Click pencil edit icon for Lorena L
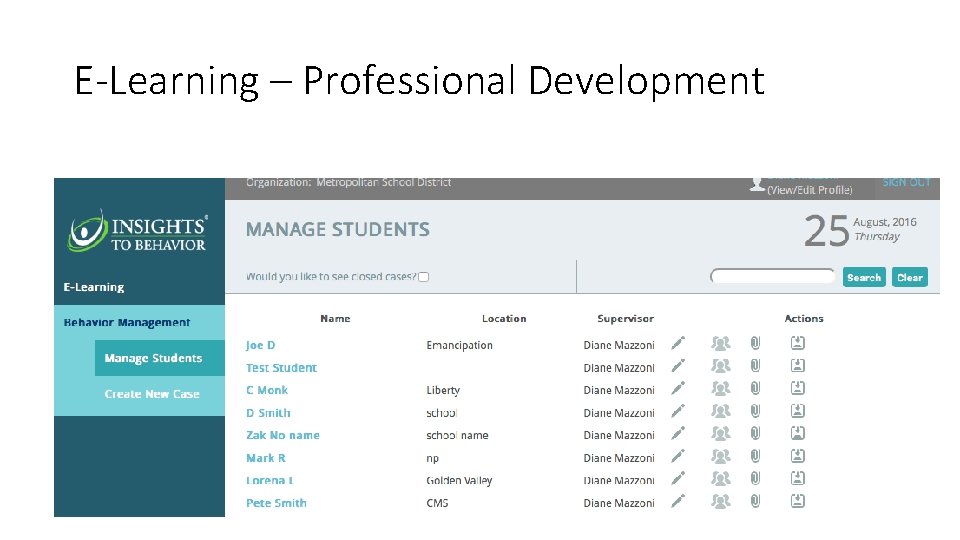Viewport: 960px width, 540px height. pyautogui.click(x=678, y=478)
